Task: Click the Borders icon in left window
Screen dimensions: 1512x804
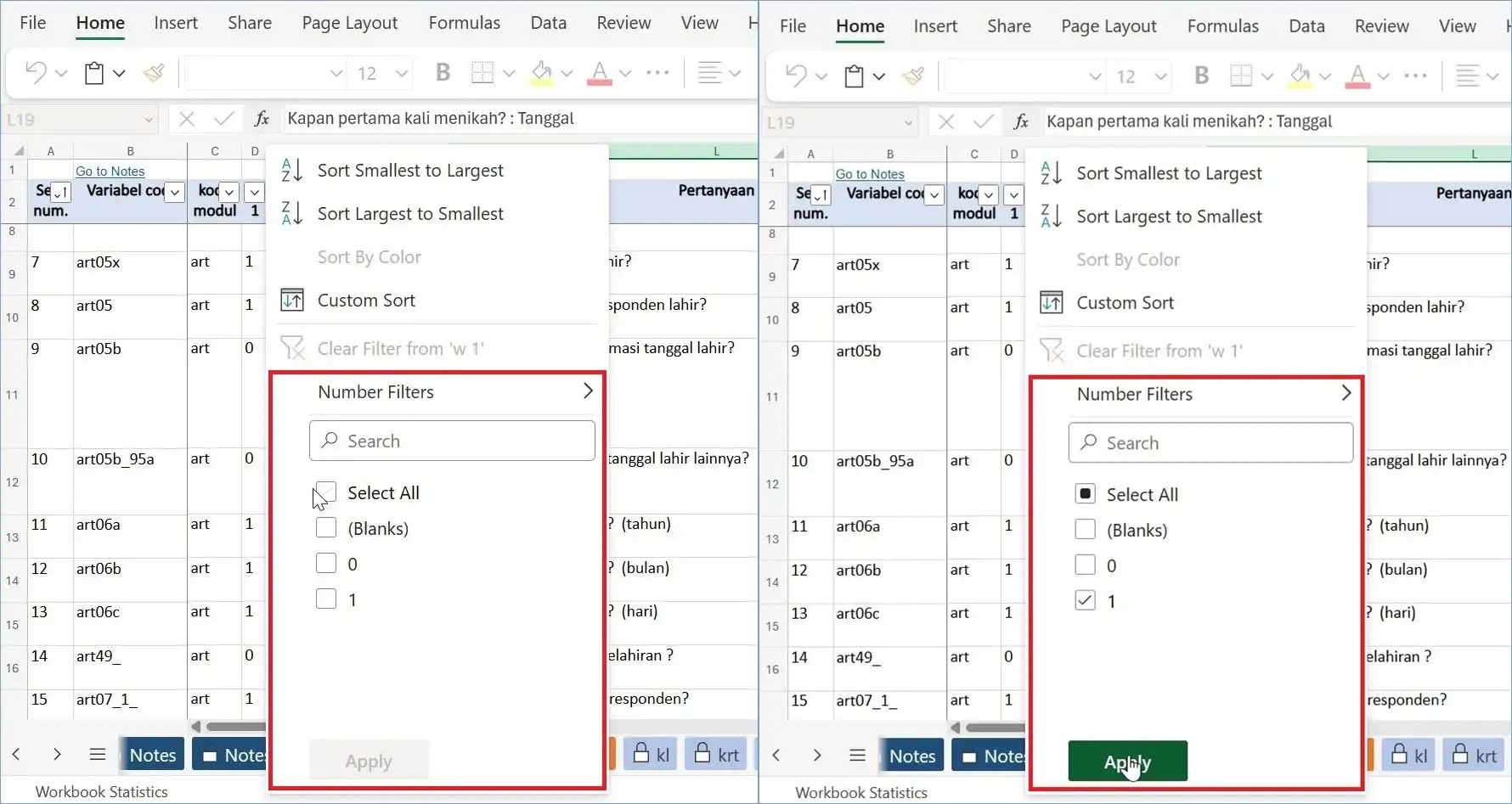Action: coord(482,73)
